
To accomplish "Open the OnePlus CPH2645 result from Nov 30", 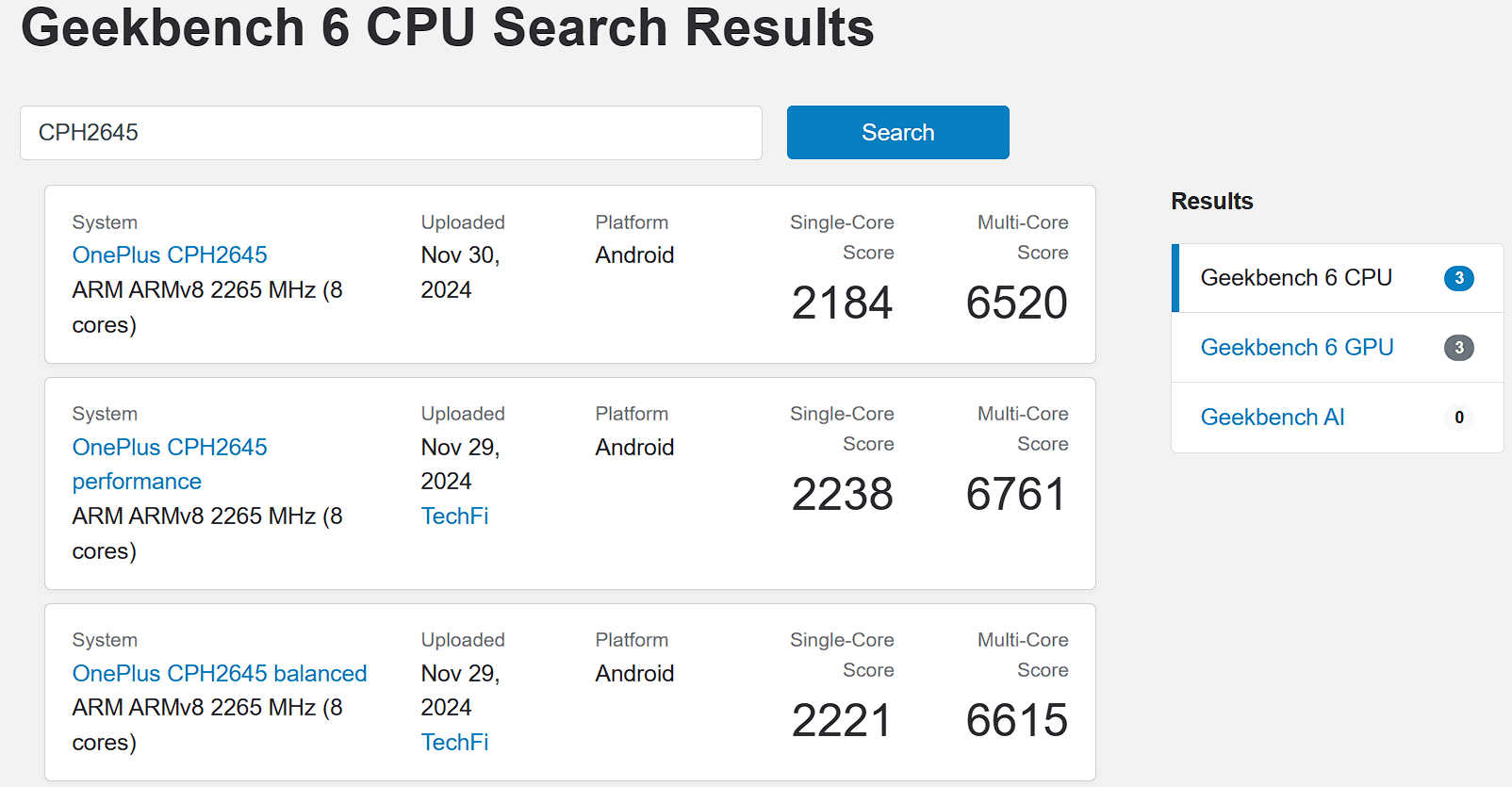I will [170, 255].
